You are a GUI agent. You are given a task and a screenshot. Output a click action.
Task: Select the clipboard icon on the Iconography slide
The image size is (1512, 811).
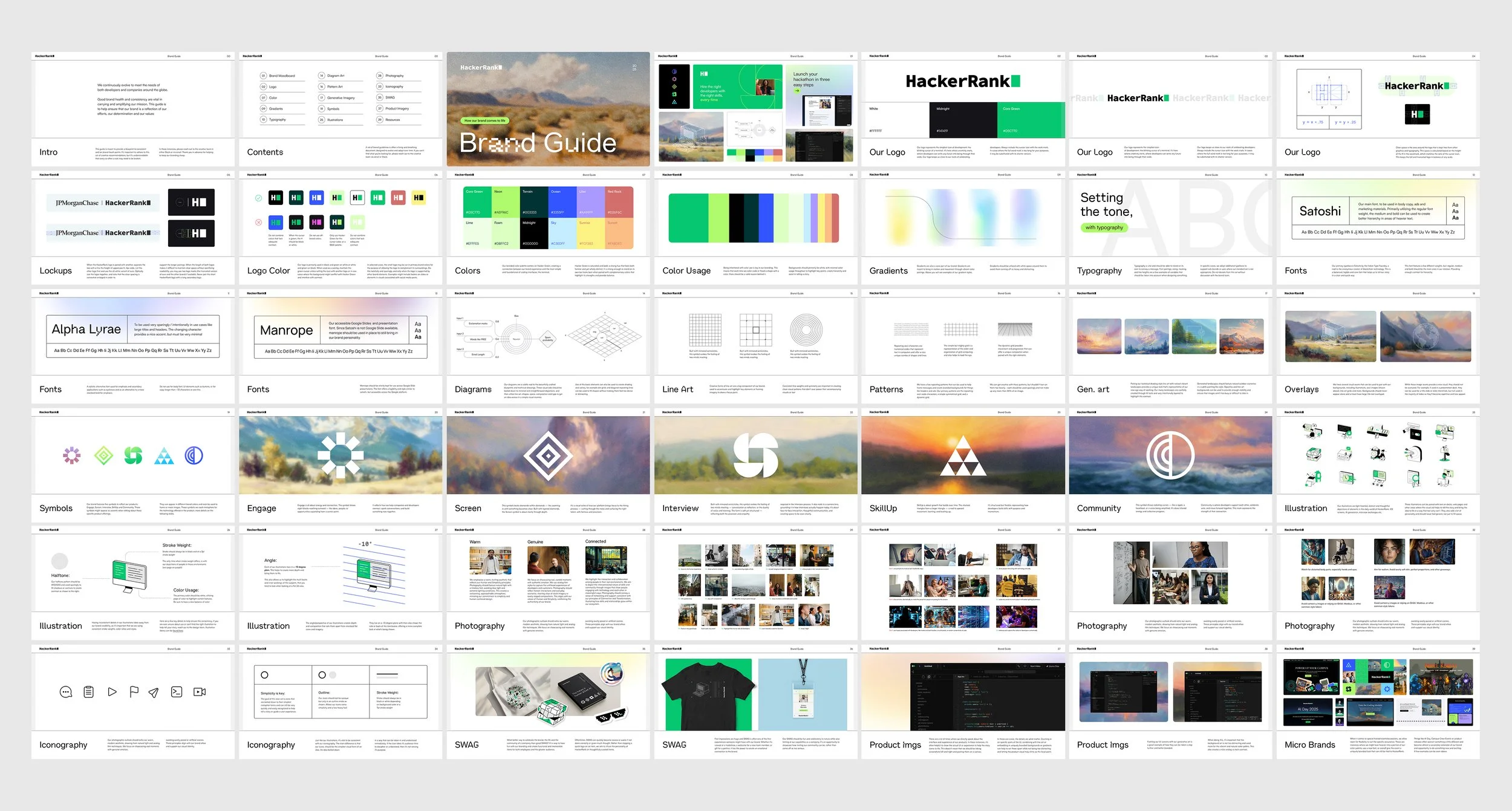[89, 692]
